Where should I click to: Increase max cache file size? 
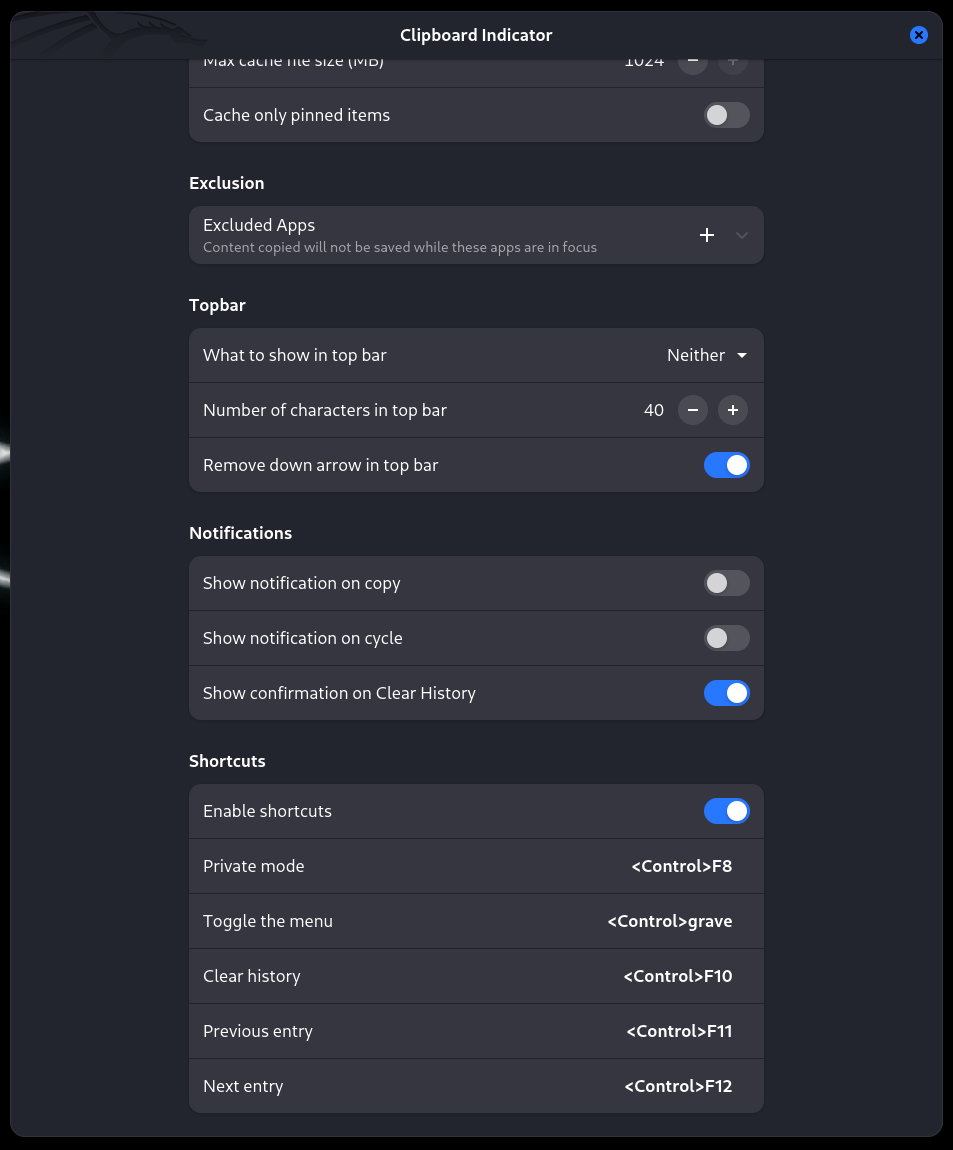[x=733, y=65]
